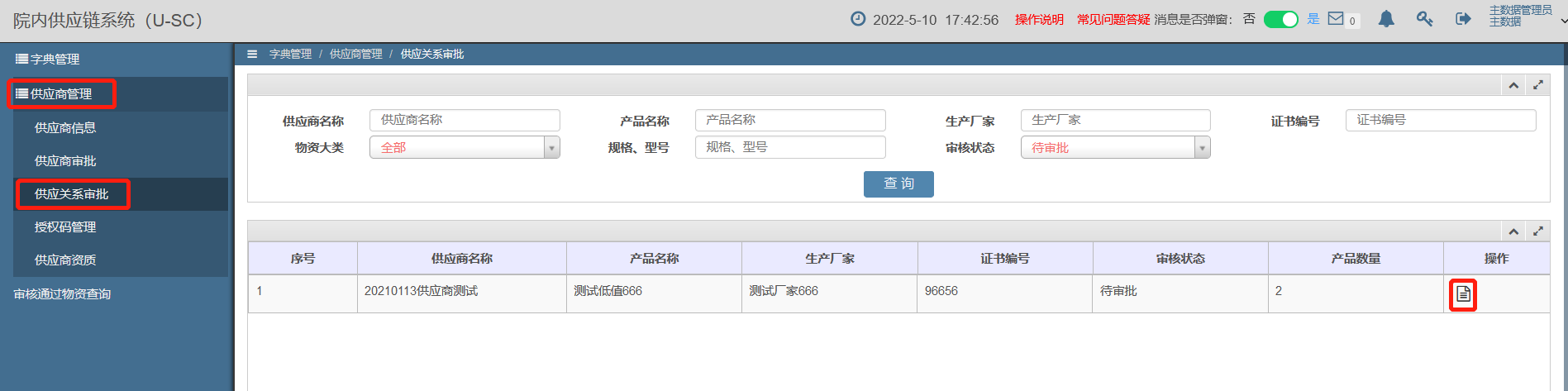Open 授权码管理 menu item
The height and width of the screenshot is (391, 1568).
(x=65, y=227)
